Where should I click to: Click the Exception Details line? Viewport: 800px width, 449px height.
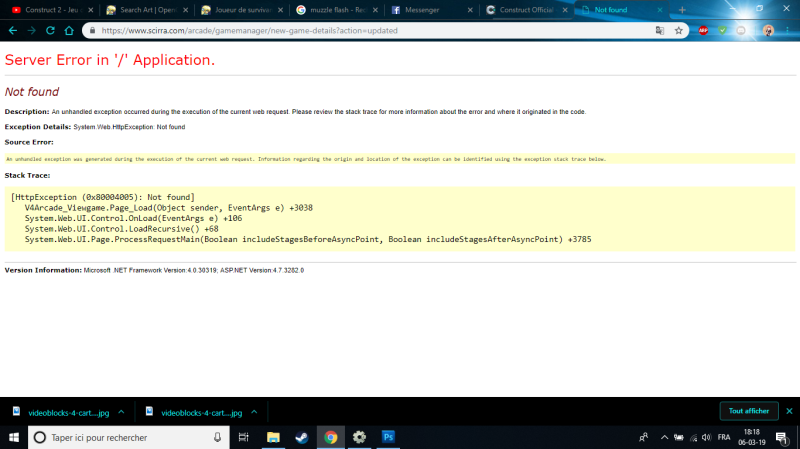click(95, 127)
